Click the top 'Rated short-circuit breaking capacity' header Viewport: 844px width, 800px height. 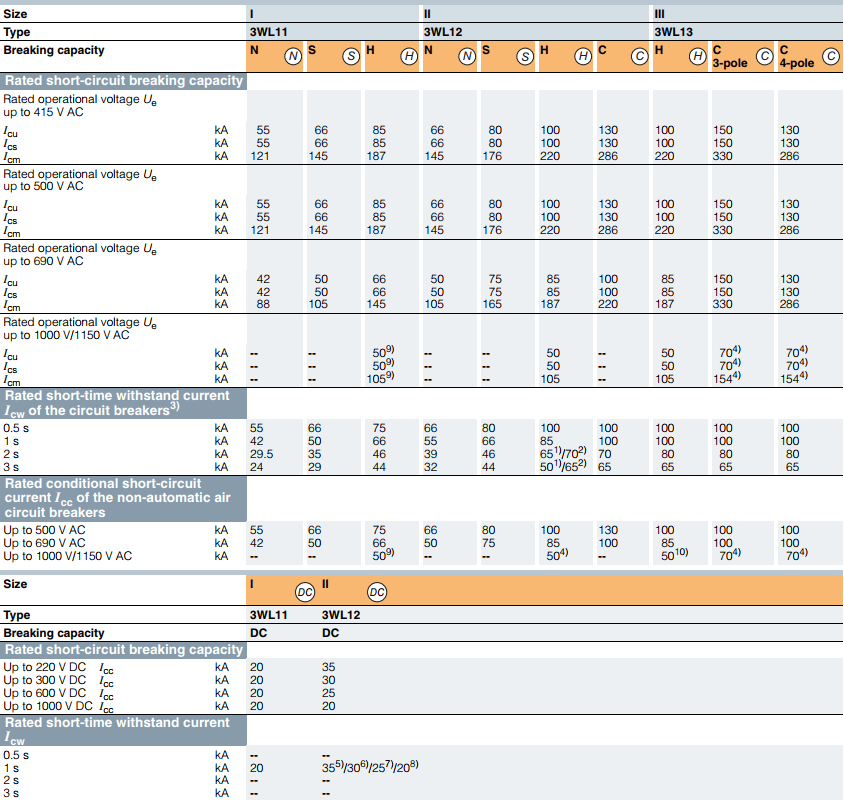[x=123, y=80]
